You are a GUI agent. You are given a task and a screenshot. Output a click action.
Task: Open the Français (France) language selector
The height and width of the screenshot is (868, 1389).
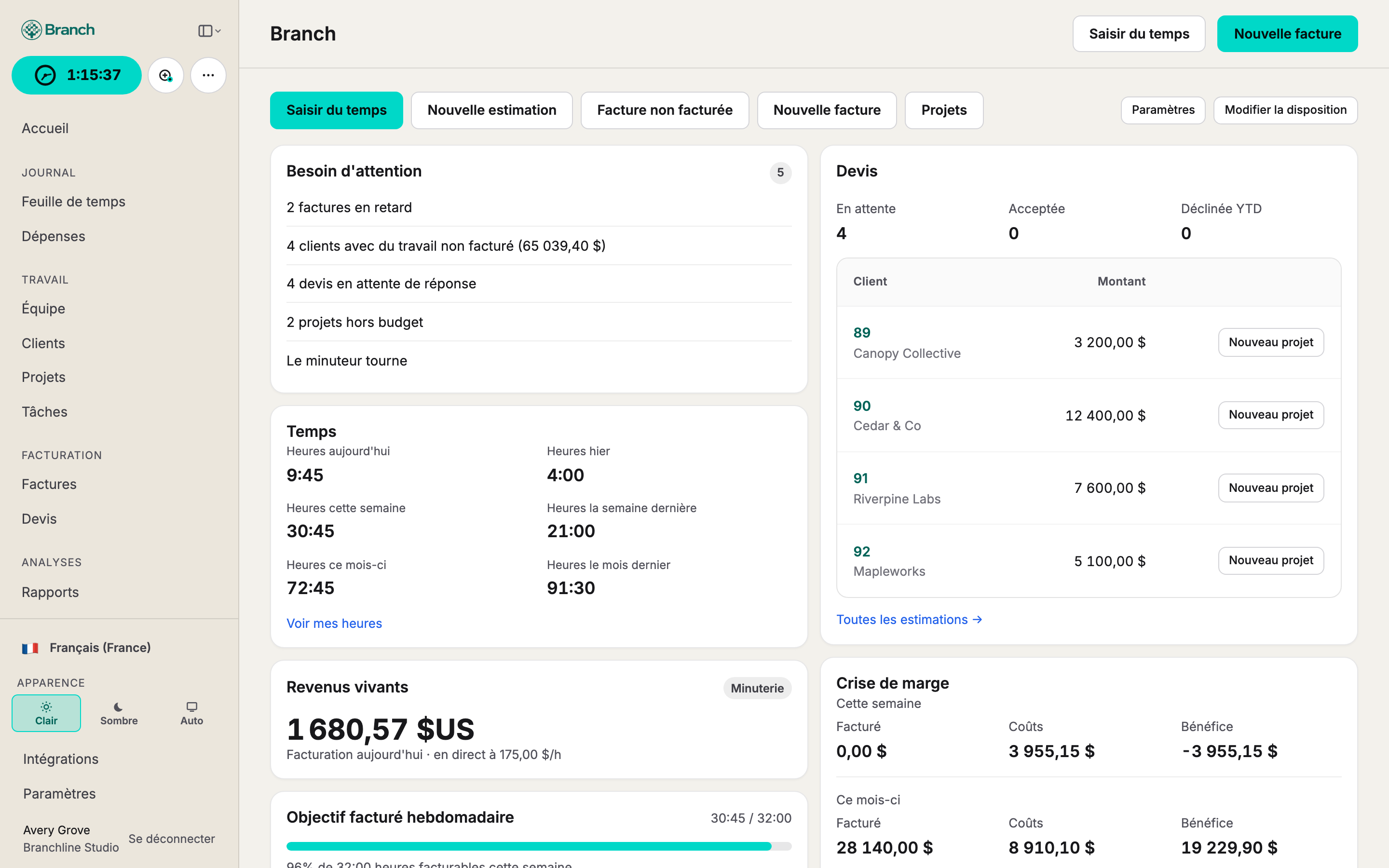click(x=86, y=648)
